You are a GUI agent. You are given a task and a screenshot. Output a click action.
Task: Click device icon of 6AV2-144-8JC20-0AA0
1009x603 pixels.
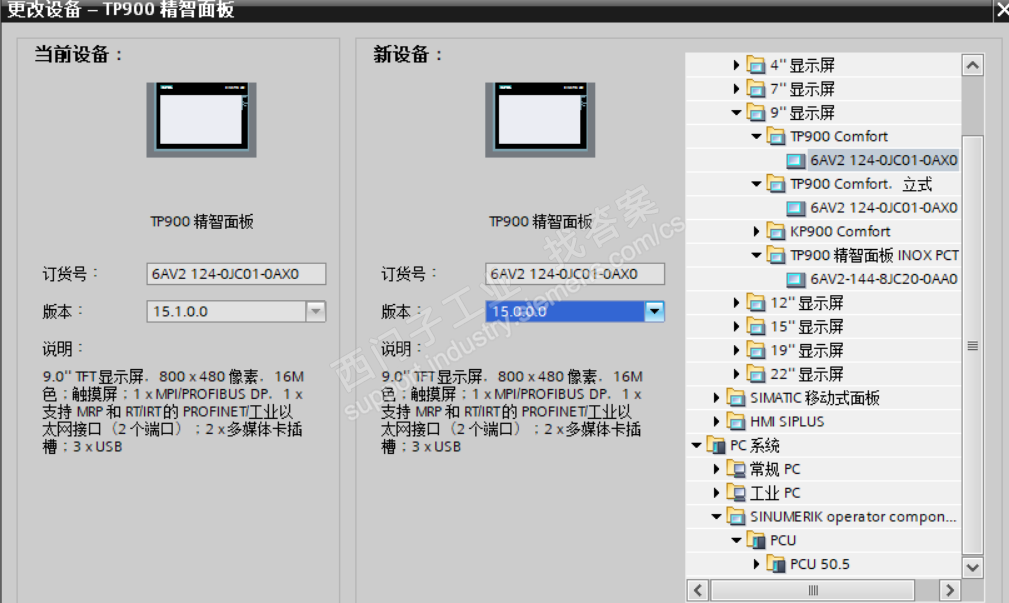click(x=795, y=279)
